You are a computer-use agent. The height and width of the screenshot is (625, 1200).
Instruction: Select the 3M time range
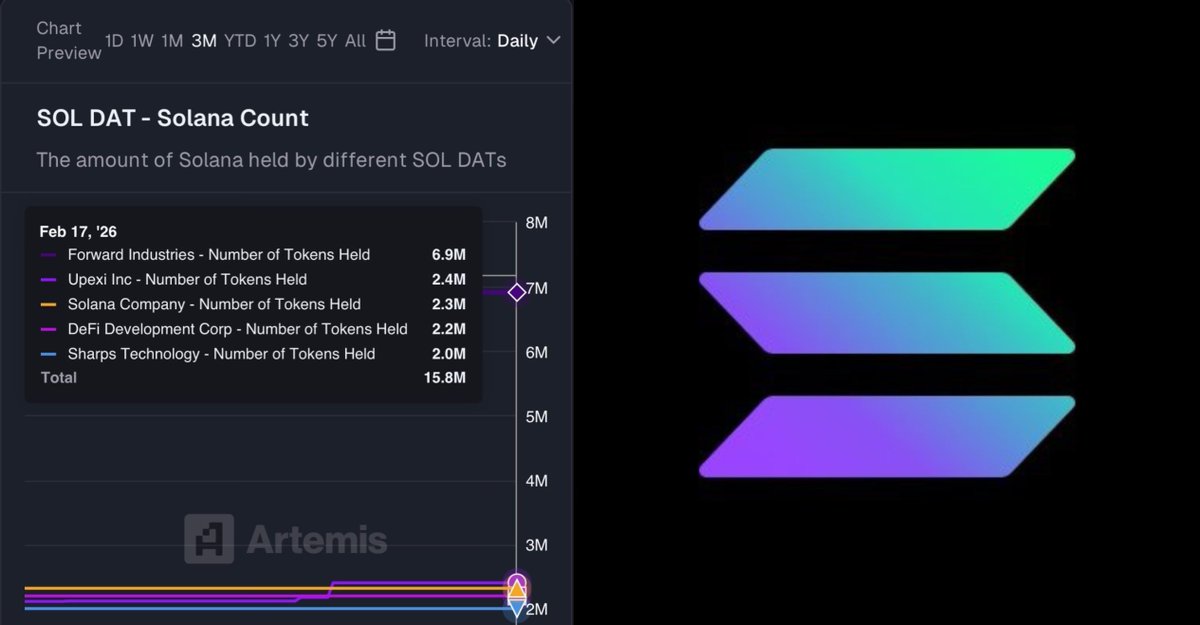[204, 41]
